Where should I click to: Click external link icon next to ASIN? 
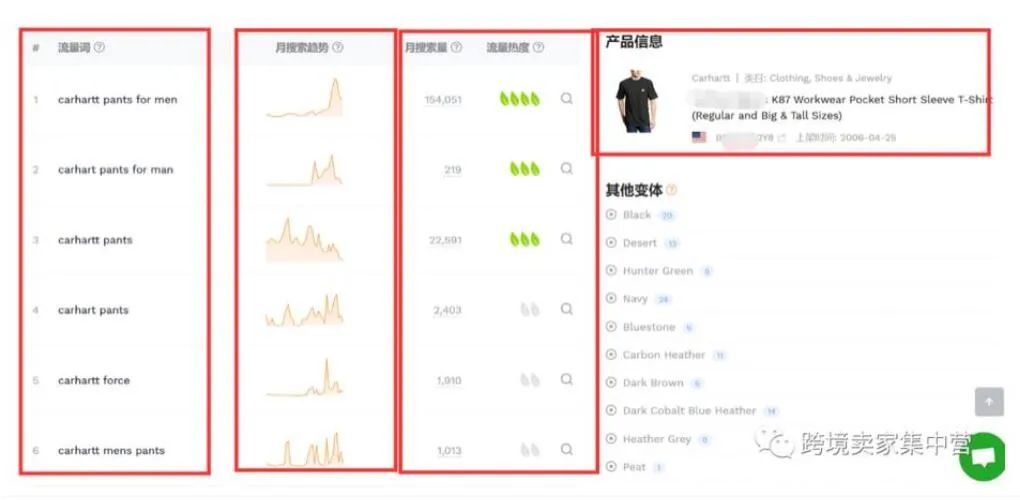click(x=782, y=138)
